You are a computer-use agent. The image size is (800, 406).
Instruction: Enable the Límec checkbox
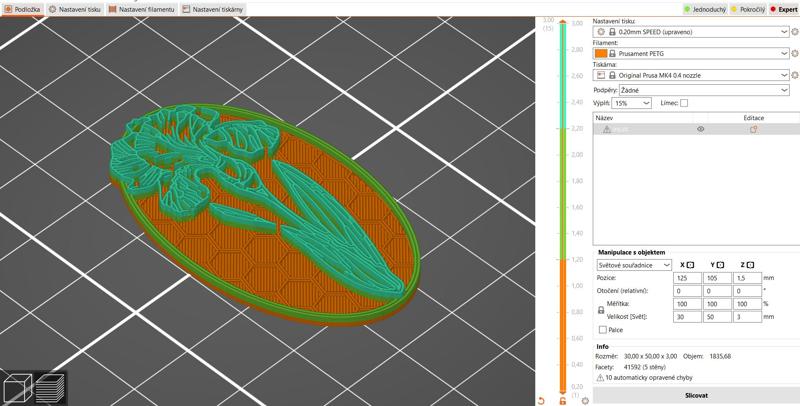click(x=684, y=103)
